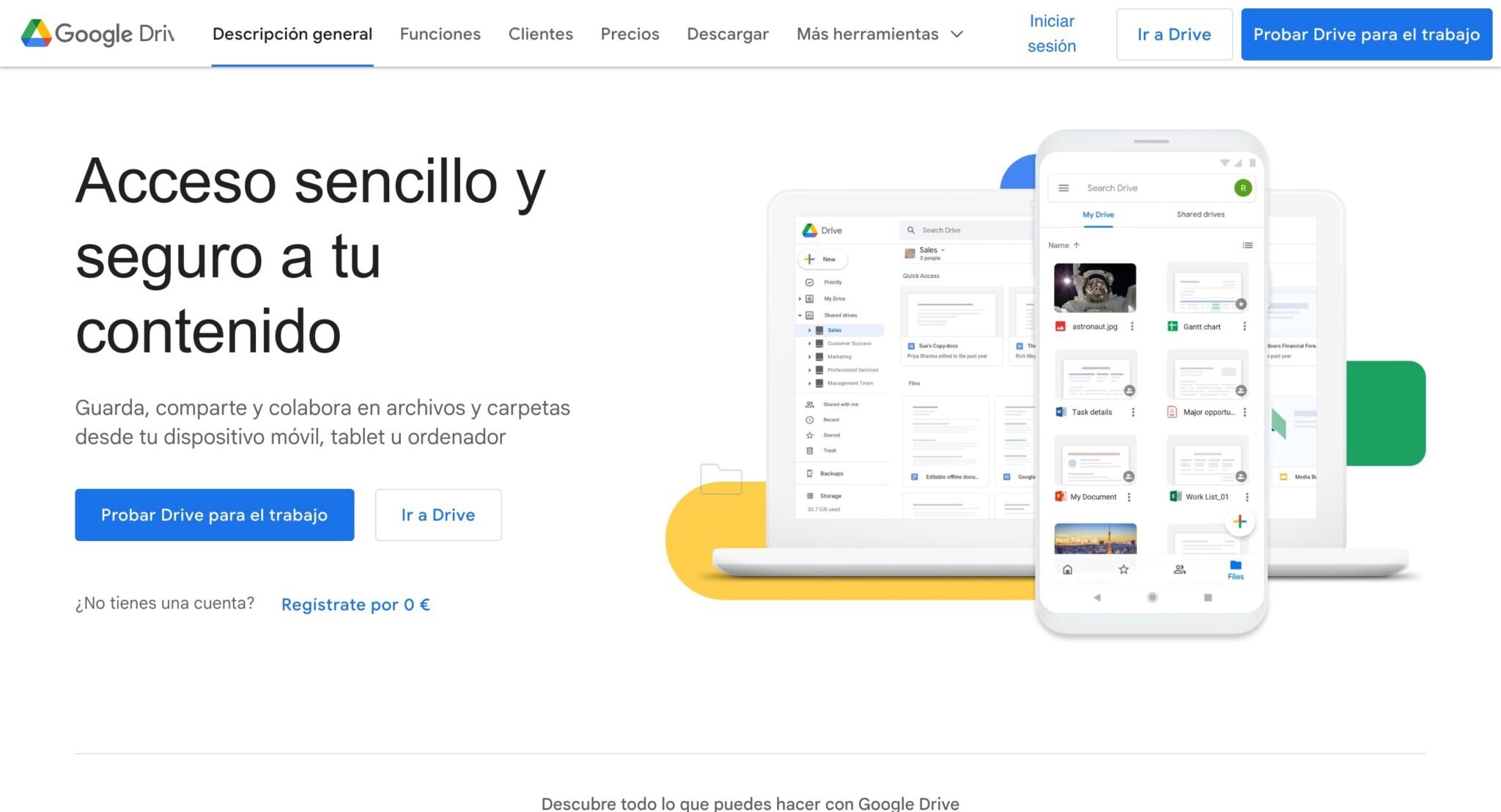Click hero Ir a Drive button

click(x=438, y=515)
